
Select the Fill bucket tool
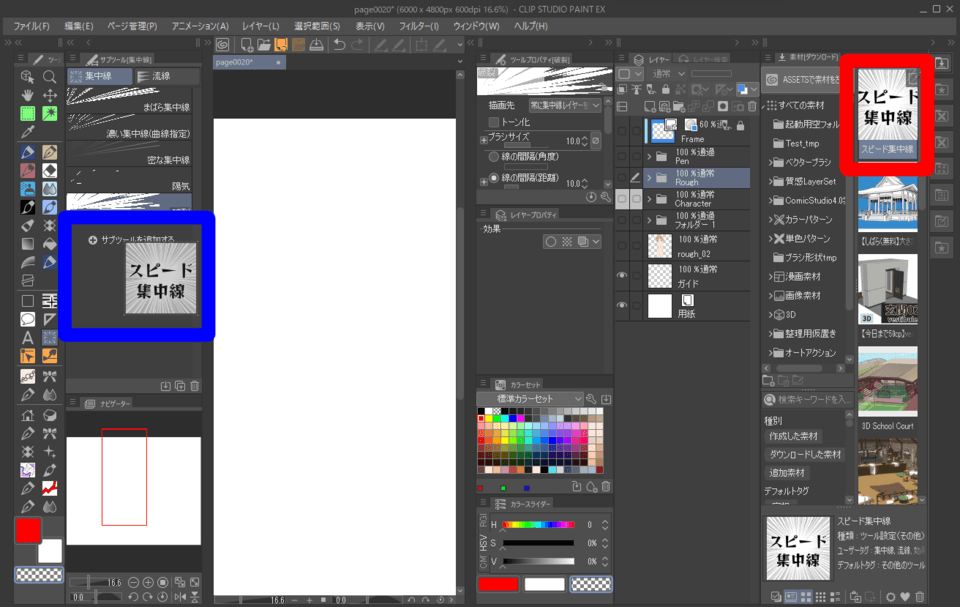tap(50, 244)
